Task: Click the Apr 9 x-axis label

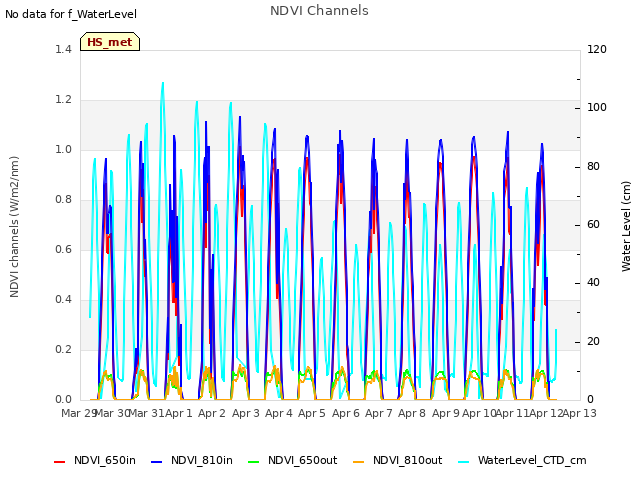Action: point(446,413)
